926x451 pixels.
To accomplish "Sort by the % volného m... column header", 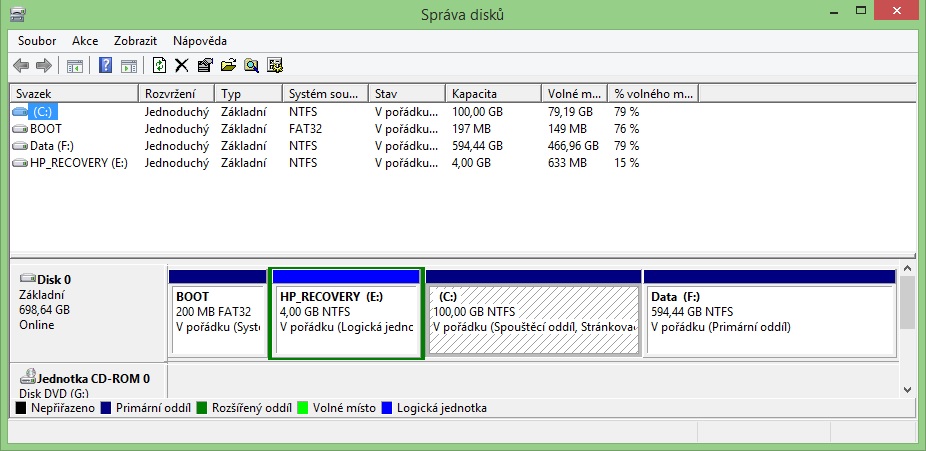I will [x=653, y=94].
